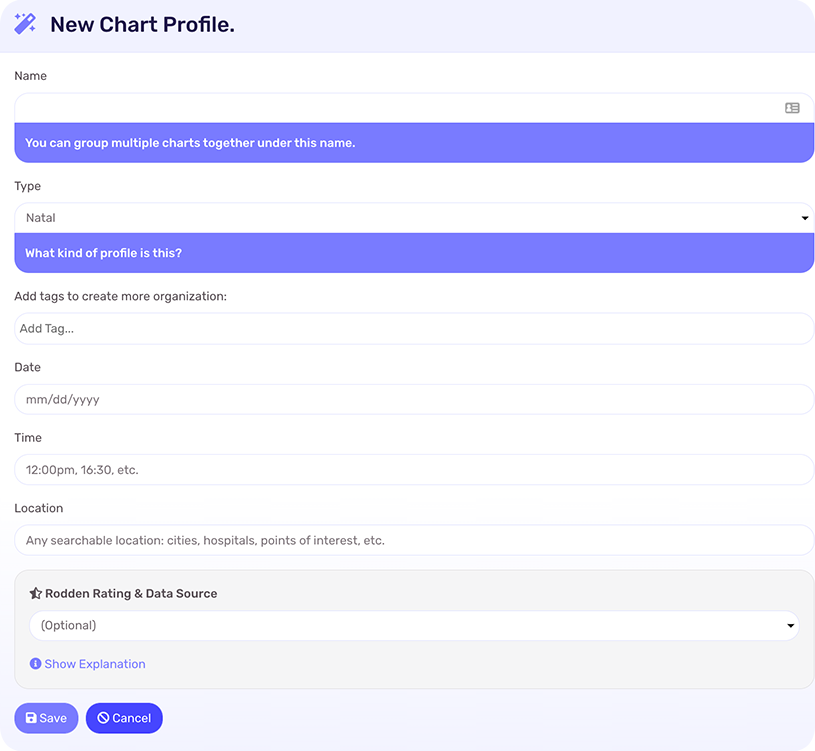Open the Rodden Rating (Optional) dropdown
Screen dimensions: 815x751
tap(414, 625)
